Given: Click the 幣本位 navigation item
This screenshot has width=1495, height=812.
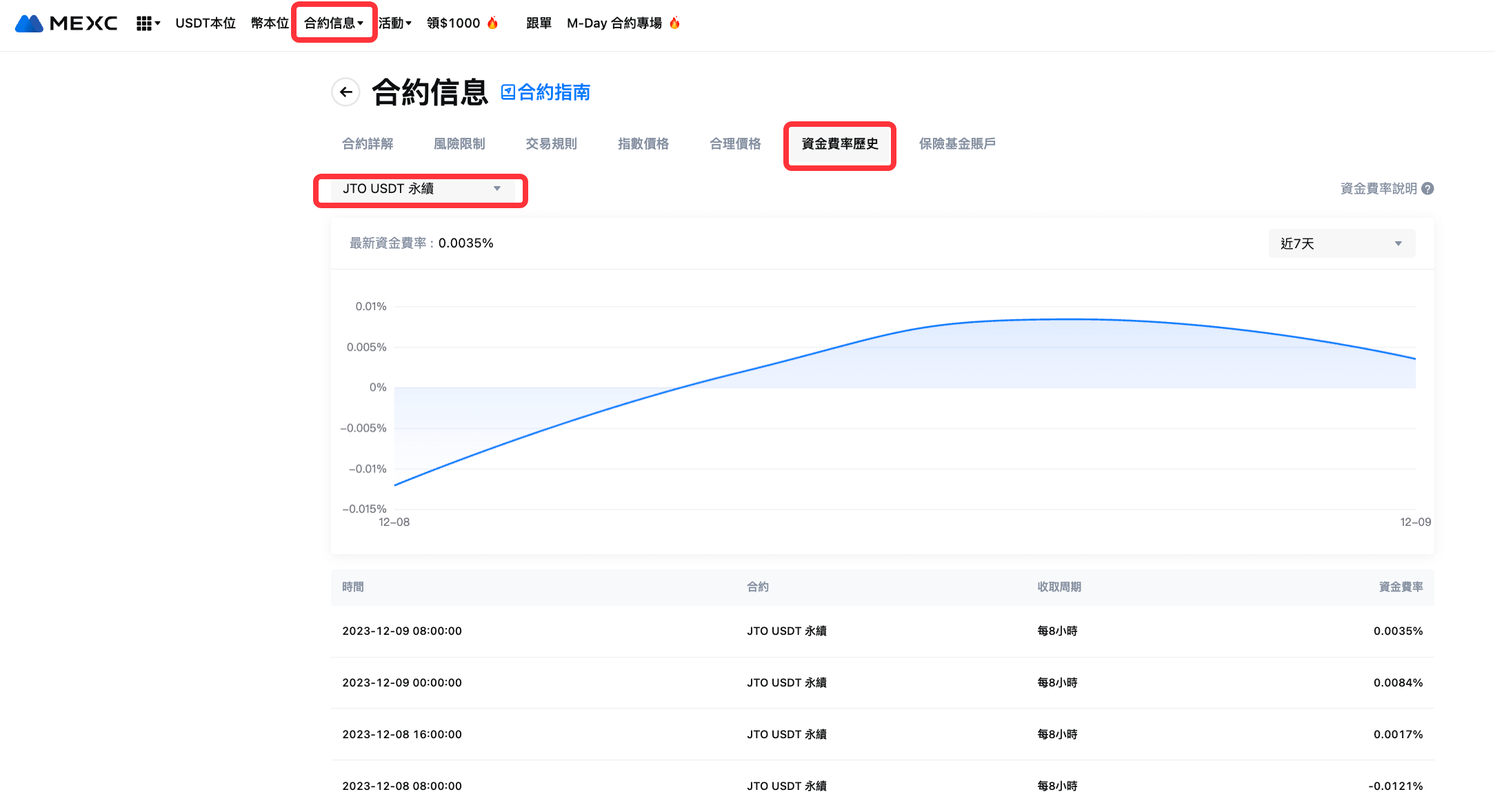Looking at the screenshot, I should tap(270, 23).
